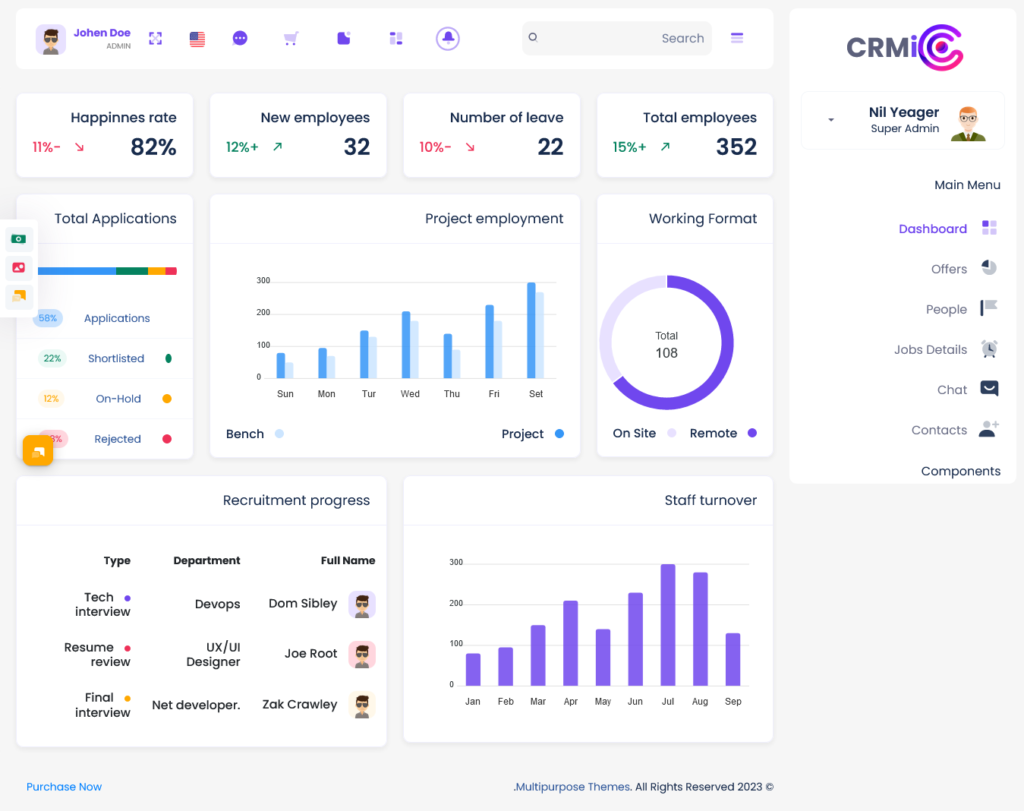Click the fullscreen toggle icon in header
The width and height of the screenshot is (1024, 811).
[155, 39]
